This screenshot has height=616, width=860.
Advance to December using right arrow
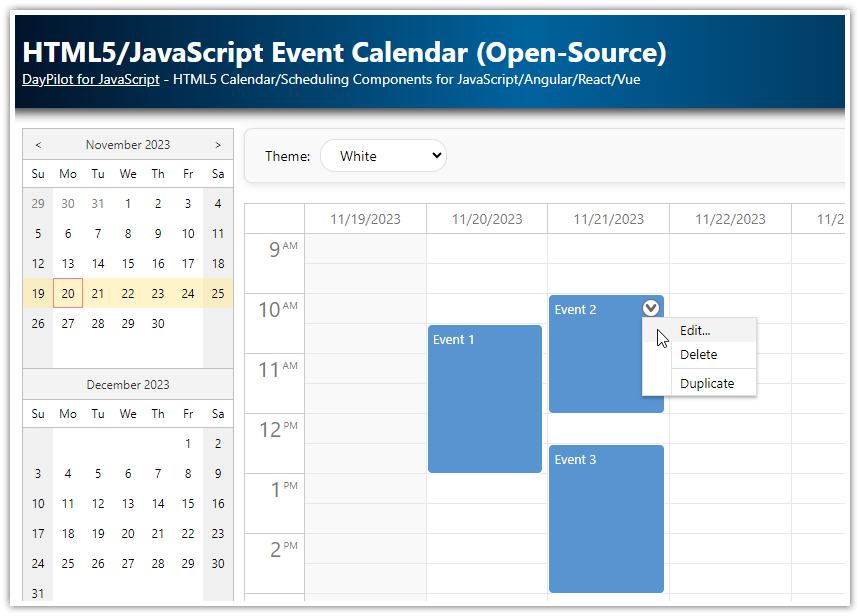tap(218, 144)
